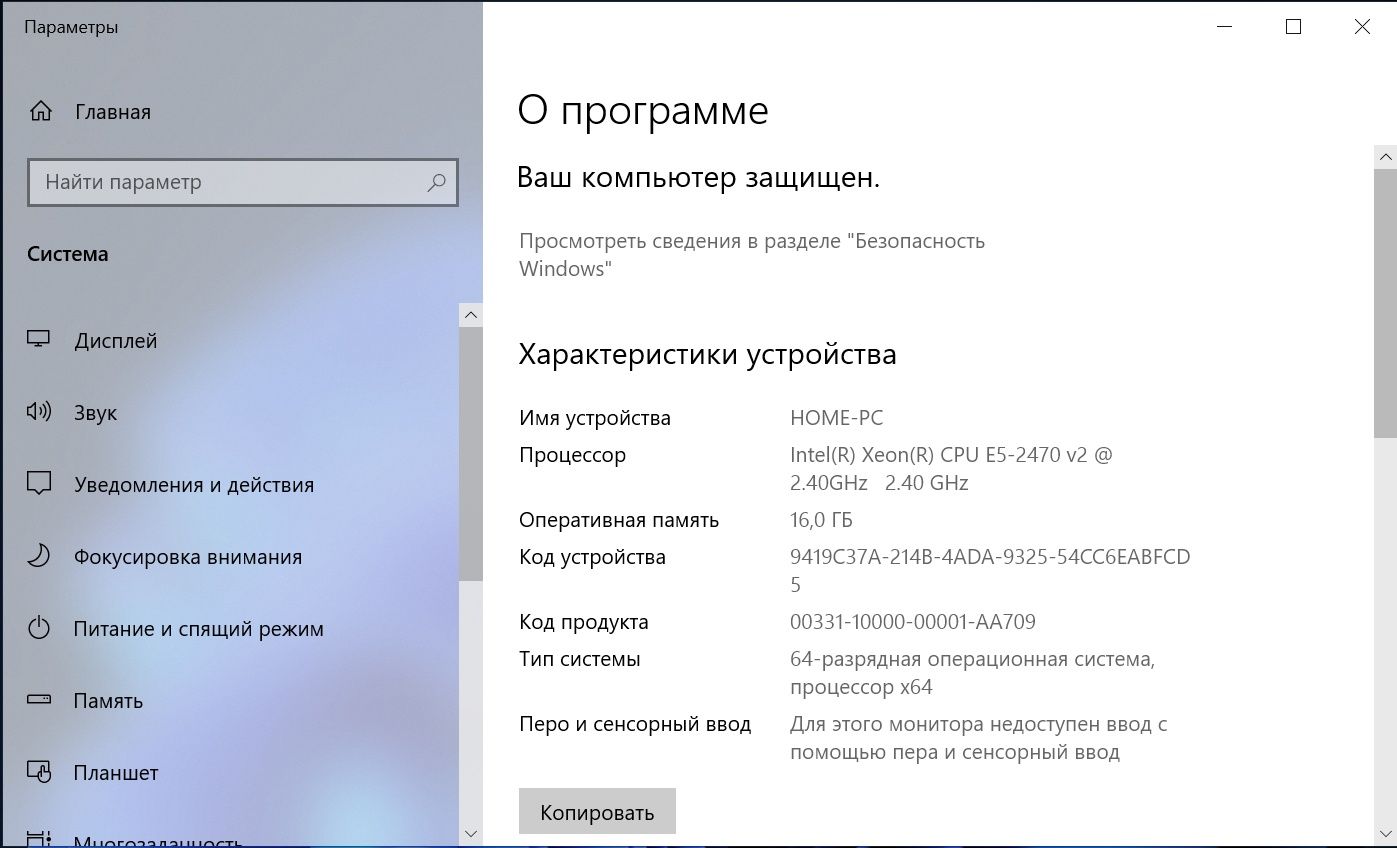Viewport: 1397px width, 848px height.
Task: Click the 16,0 ГБ memory value
Action: pyautogui.click(x=821, y=520)
